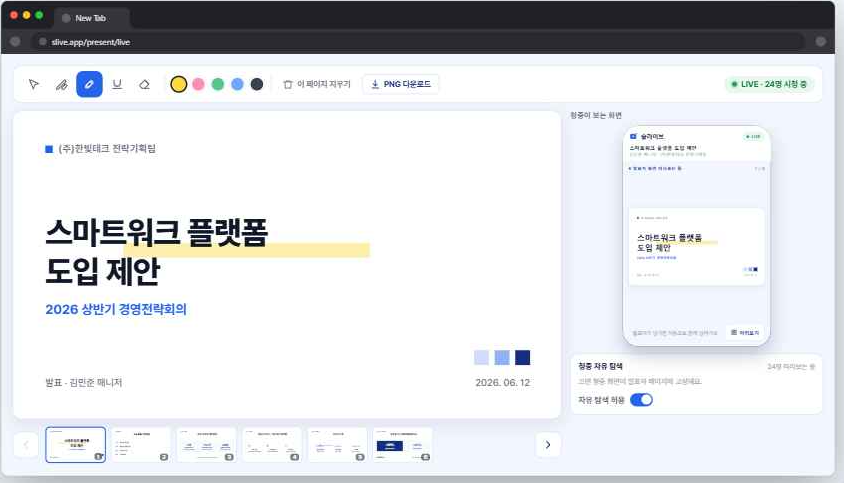
Task: Pick the green ink color
Action: coord(217,85)
